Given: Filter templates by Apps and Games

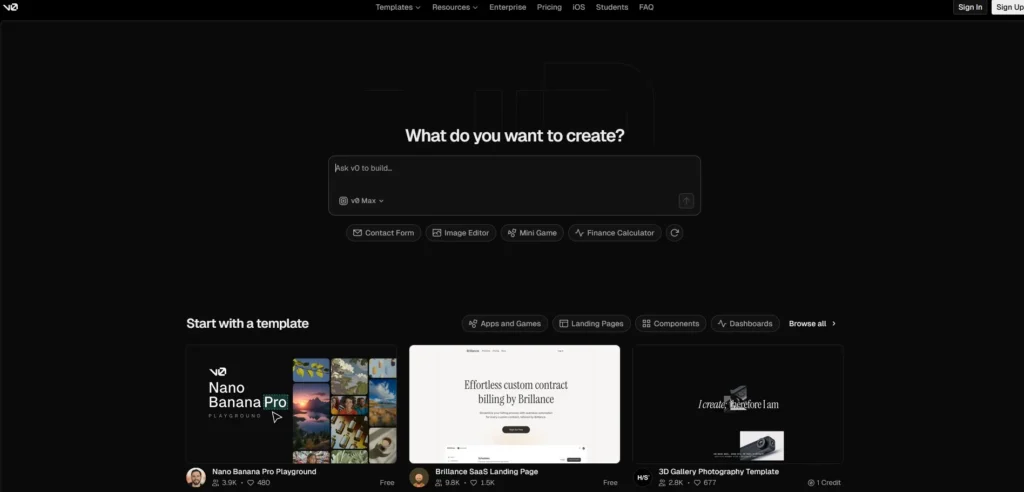Looking at the screenshot, I should pos(504,323).
